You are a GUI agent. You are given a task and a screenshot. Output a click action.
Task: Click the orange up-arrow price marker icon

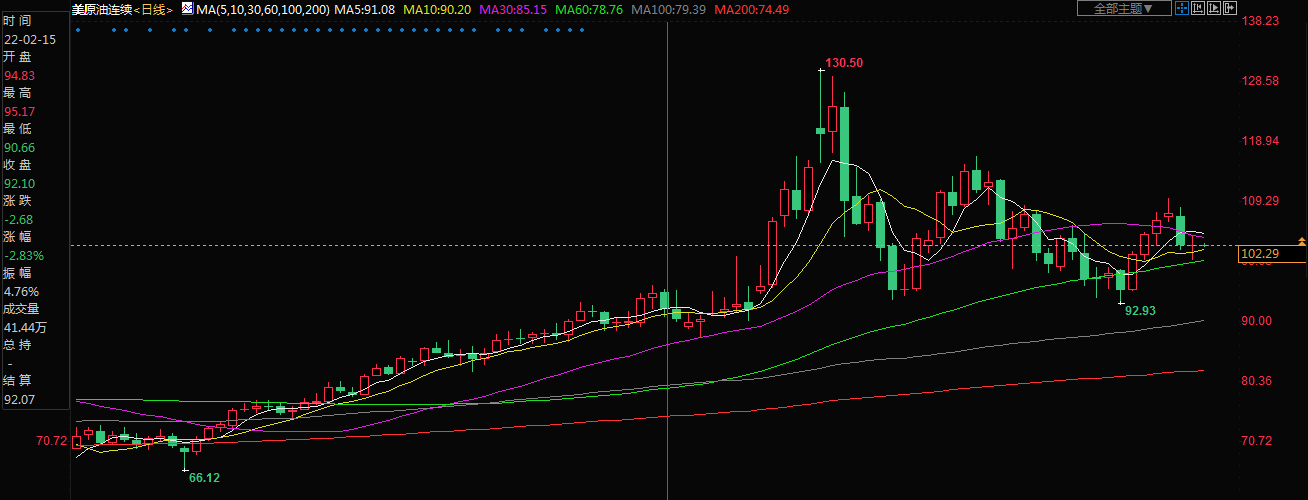(x=1301, y=241)
